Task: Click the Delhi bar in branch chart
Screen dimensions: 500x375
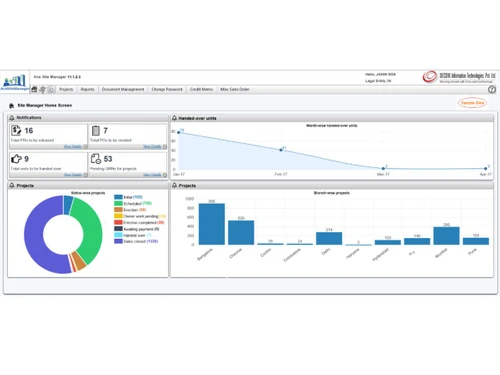Action: pyautogui.click(x=329, y=239)
